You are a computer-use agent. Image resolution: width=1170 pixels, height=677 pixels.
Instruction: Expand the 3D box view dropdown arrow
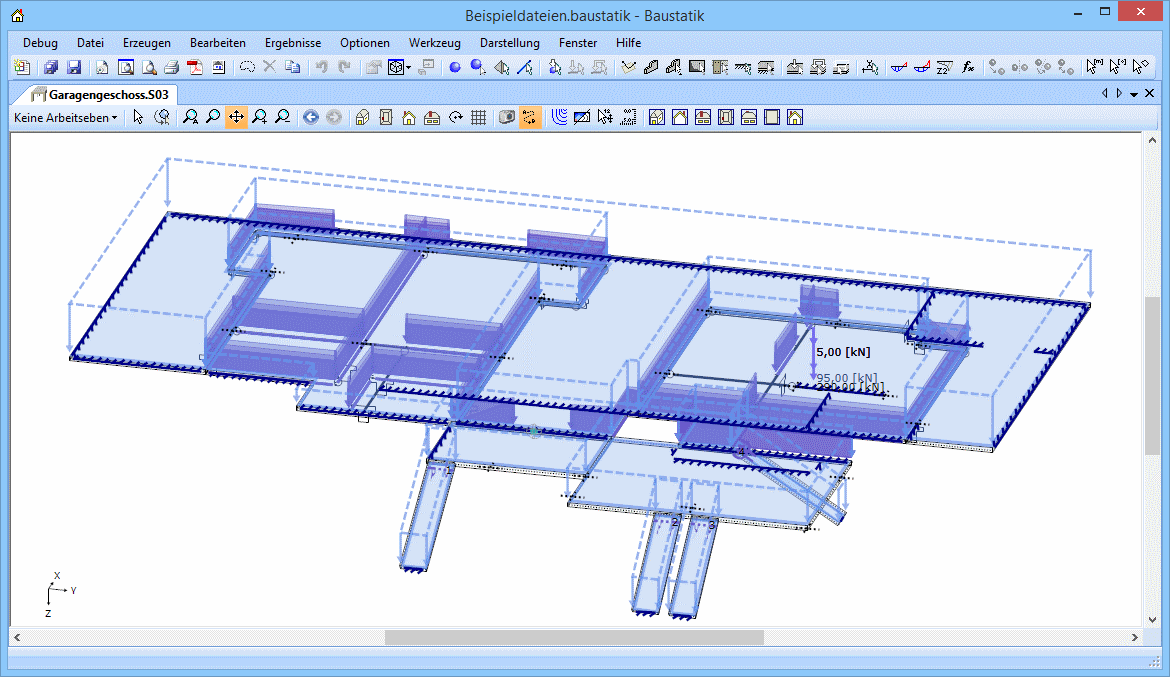point(409,68)
